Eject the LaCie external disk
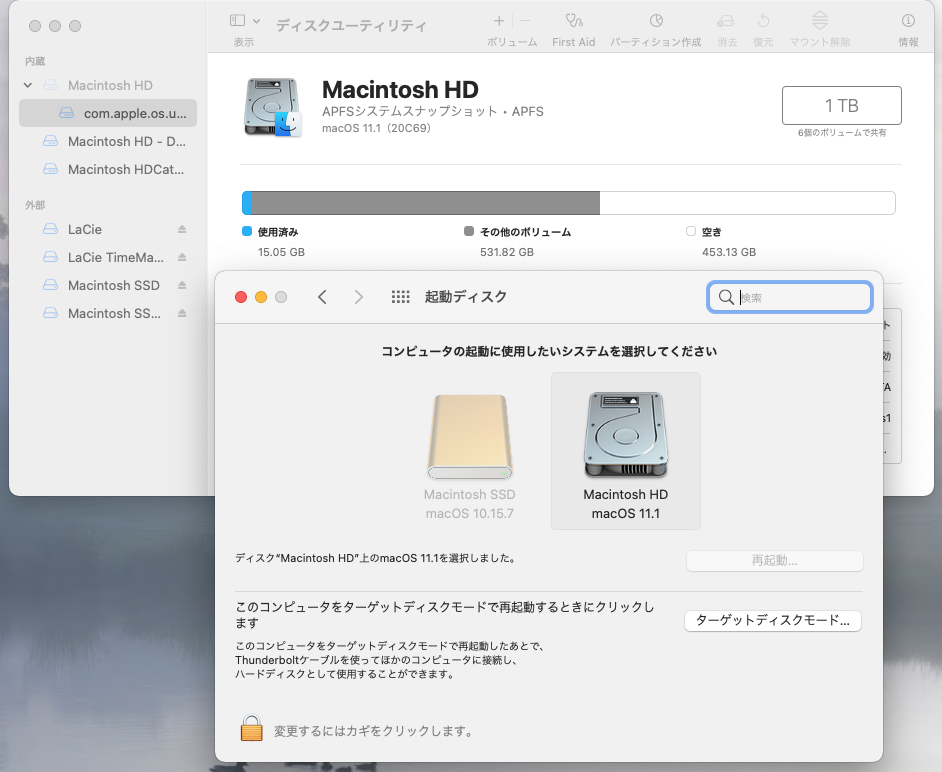Viewport: 942px width, 772px height. pyautogui.click(x=182, y=230)
